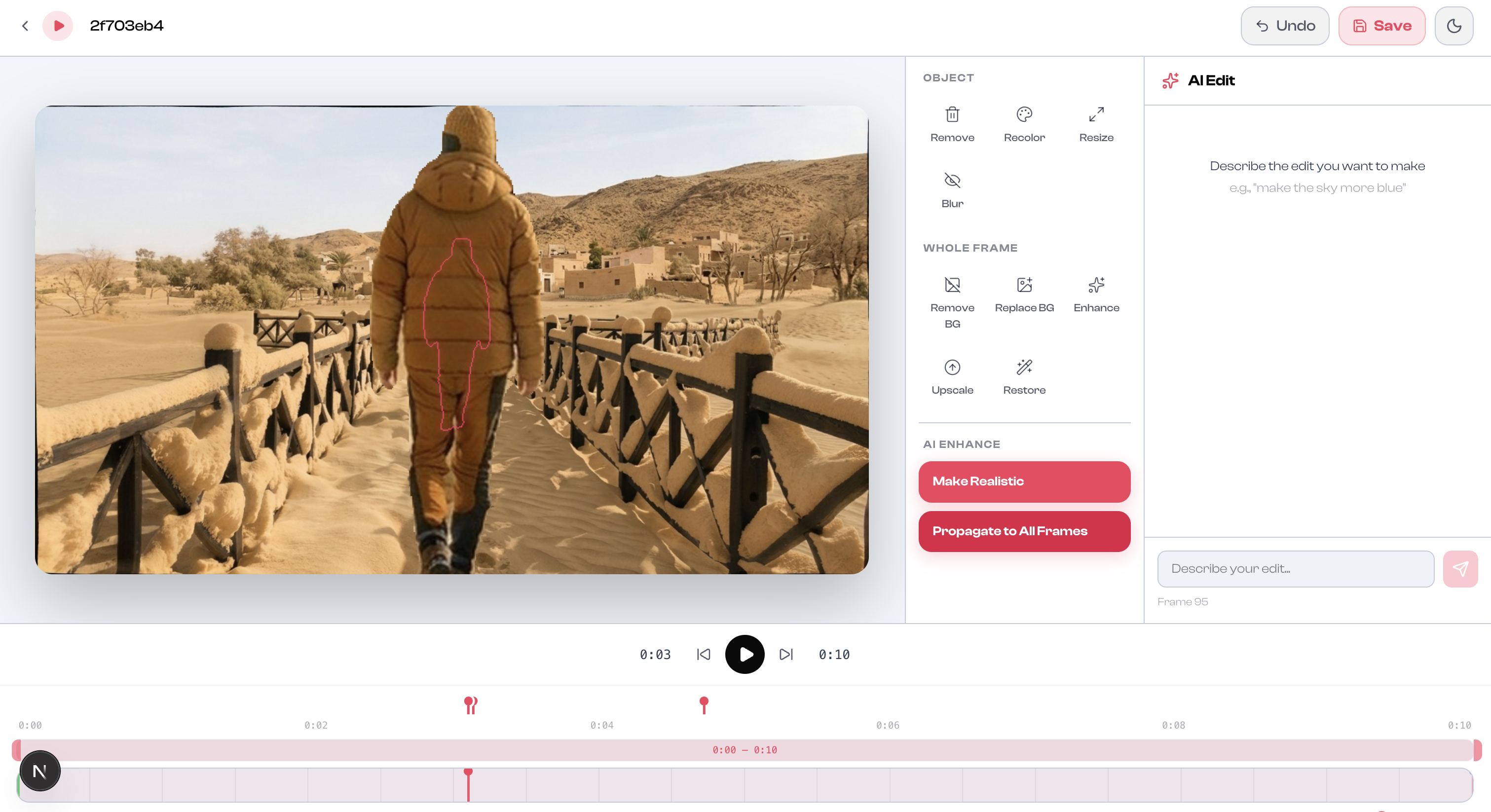
Task: Open the Replace BG tool
Action: 1024,285
